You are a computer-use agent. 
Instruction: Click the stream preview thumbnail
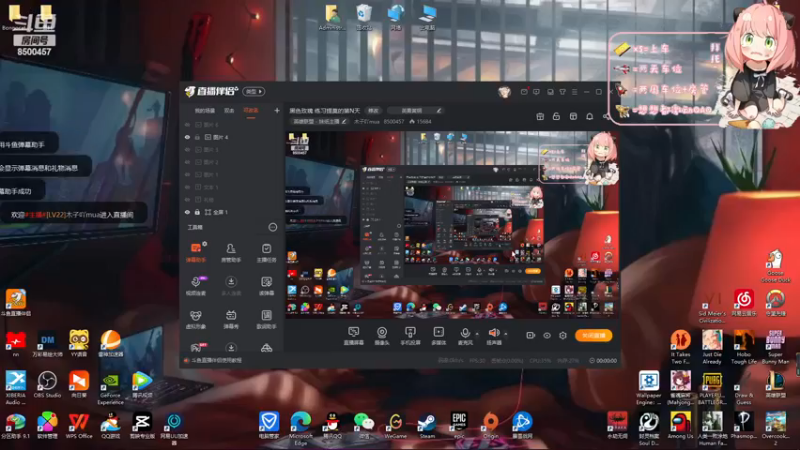[452, 224]
